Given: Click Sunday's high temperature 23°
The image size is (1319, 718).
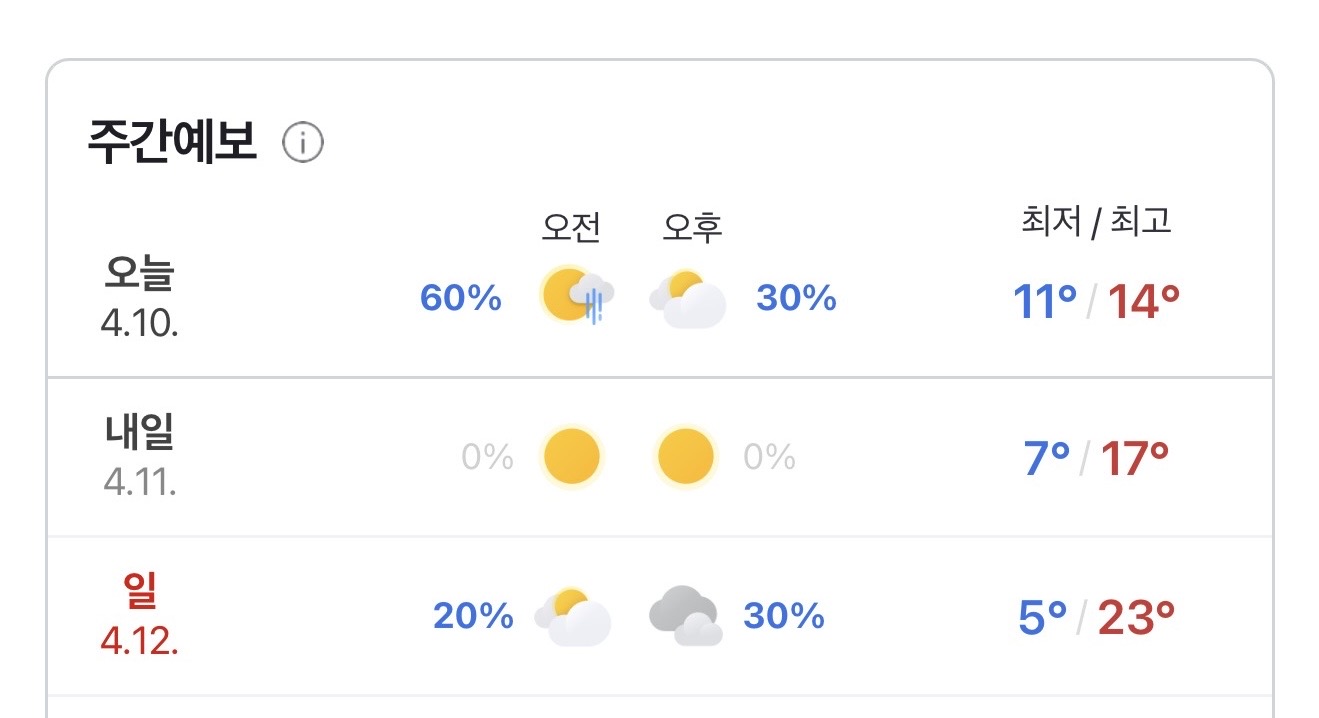Looking at the screenshot, I should pos(1136,618).
